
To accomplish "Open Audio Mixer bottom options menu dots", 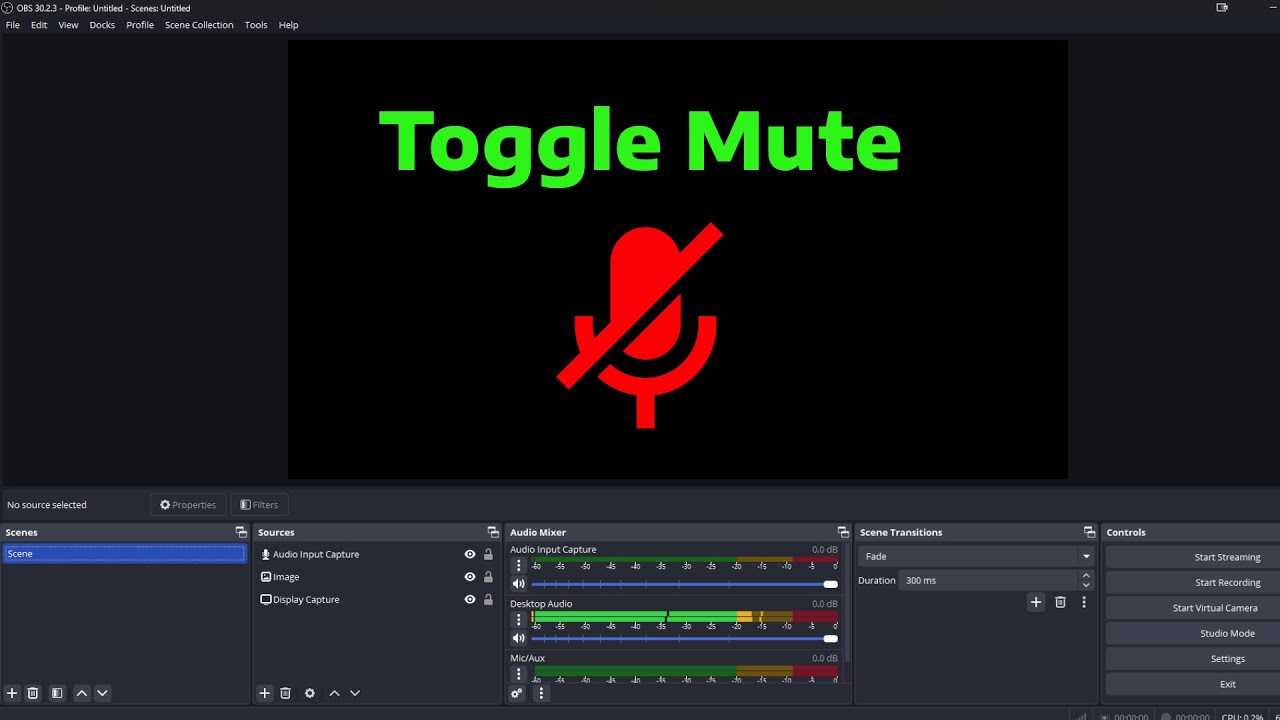I will (541, 693).
